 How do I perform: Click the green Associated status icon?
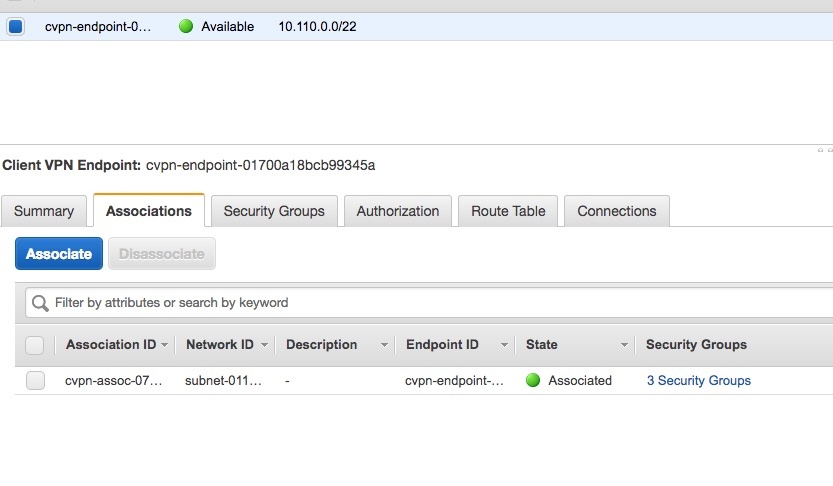(x=532, y=380)
